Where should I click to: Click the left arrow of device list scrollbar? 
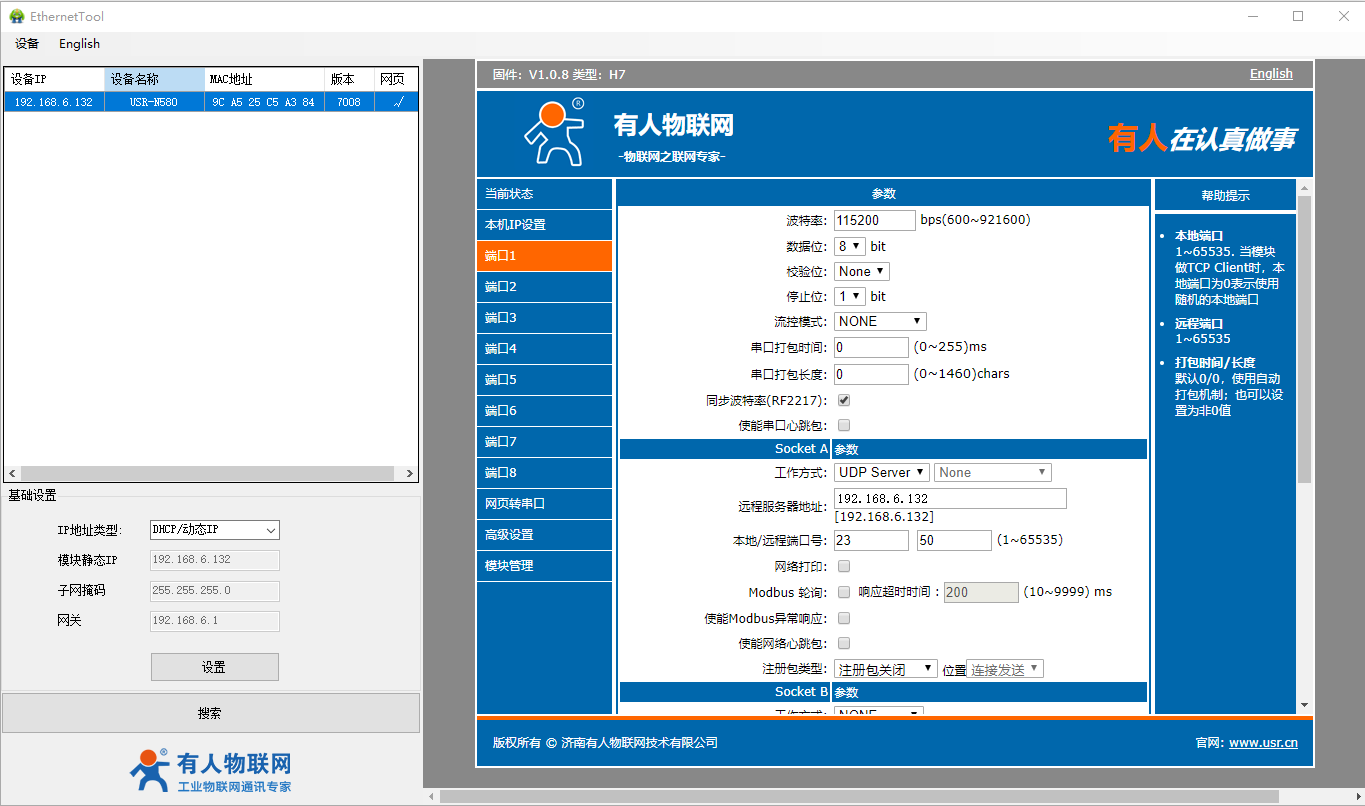pos(12,473)
